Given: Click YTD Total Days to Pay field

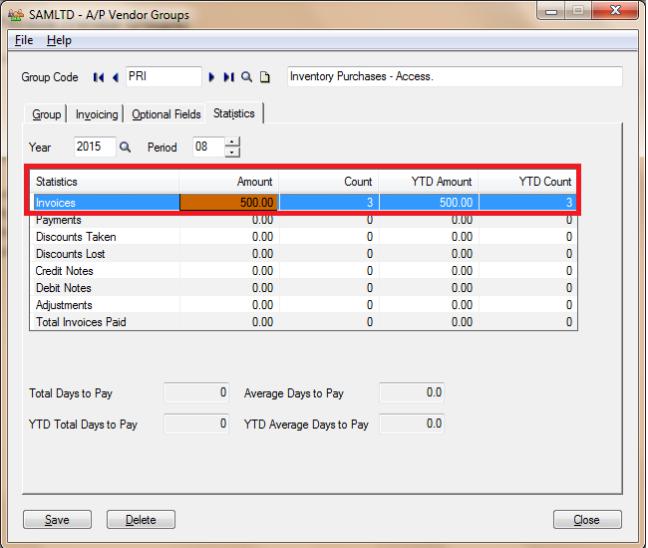Looking at the screenshot, I should pos(196,424).
